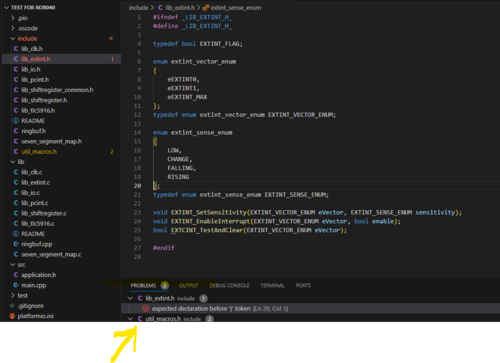Switch to the TERMINAL tab

273,286
